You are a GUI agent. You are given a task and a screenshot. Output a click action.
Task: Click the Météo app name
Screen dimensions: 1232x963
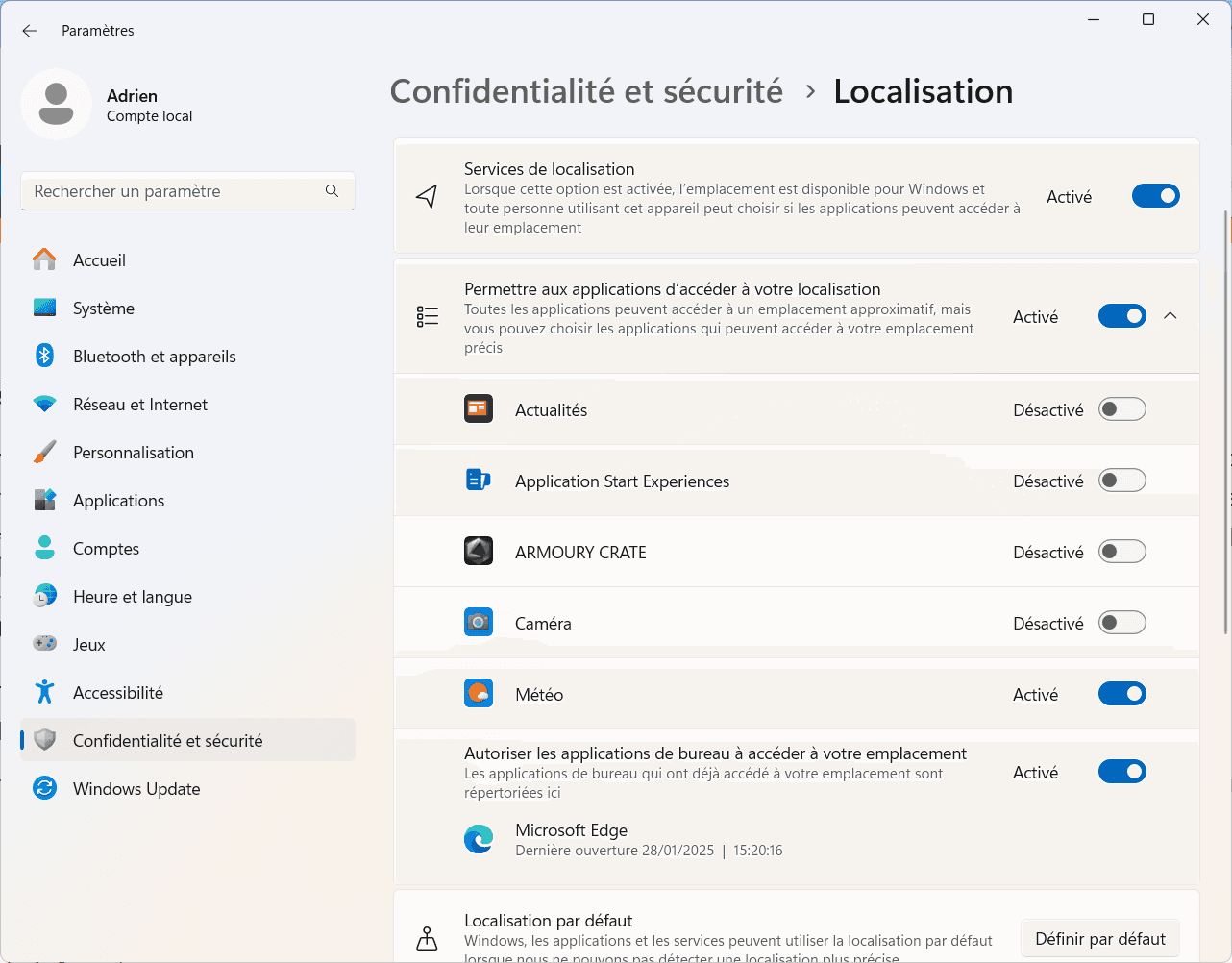point(539,694)
